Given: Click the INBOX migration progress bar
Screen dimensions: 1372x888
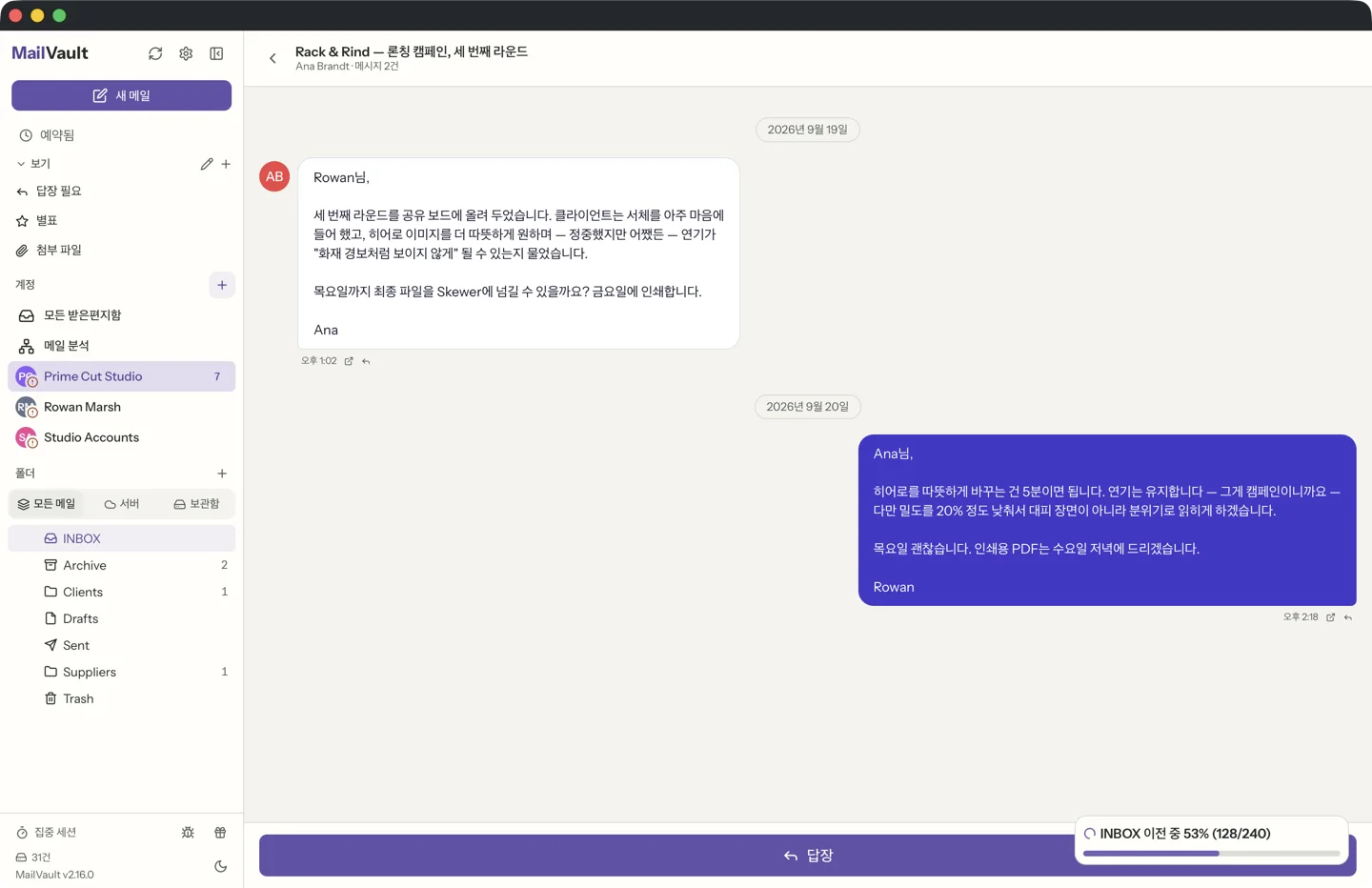Looking at the screenshot, I should pyautogui.click(x=1212, y=854).
